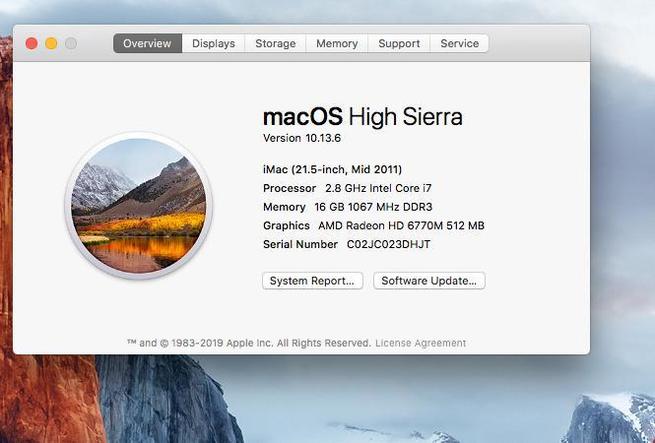Image resolution: width=655 pixels, height=443 pixels.
Task: Click the High Sierra mountain logo
Action: coord(138,204)
